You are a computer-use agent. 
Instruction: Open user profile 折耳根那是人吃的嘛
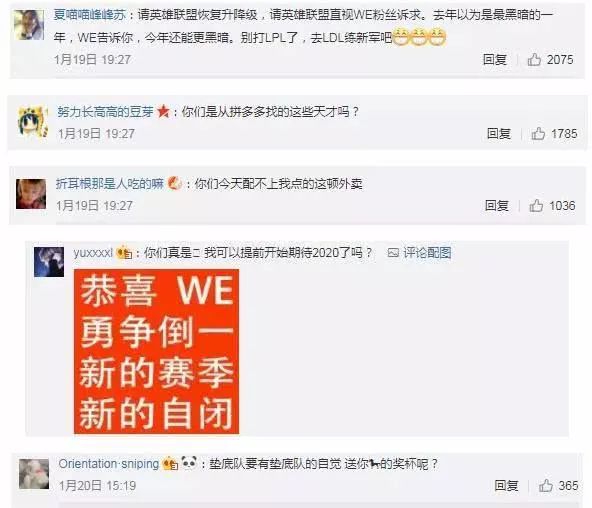click(110, 184)
